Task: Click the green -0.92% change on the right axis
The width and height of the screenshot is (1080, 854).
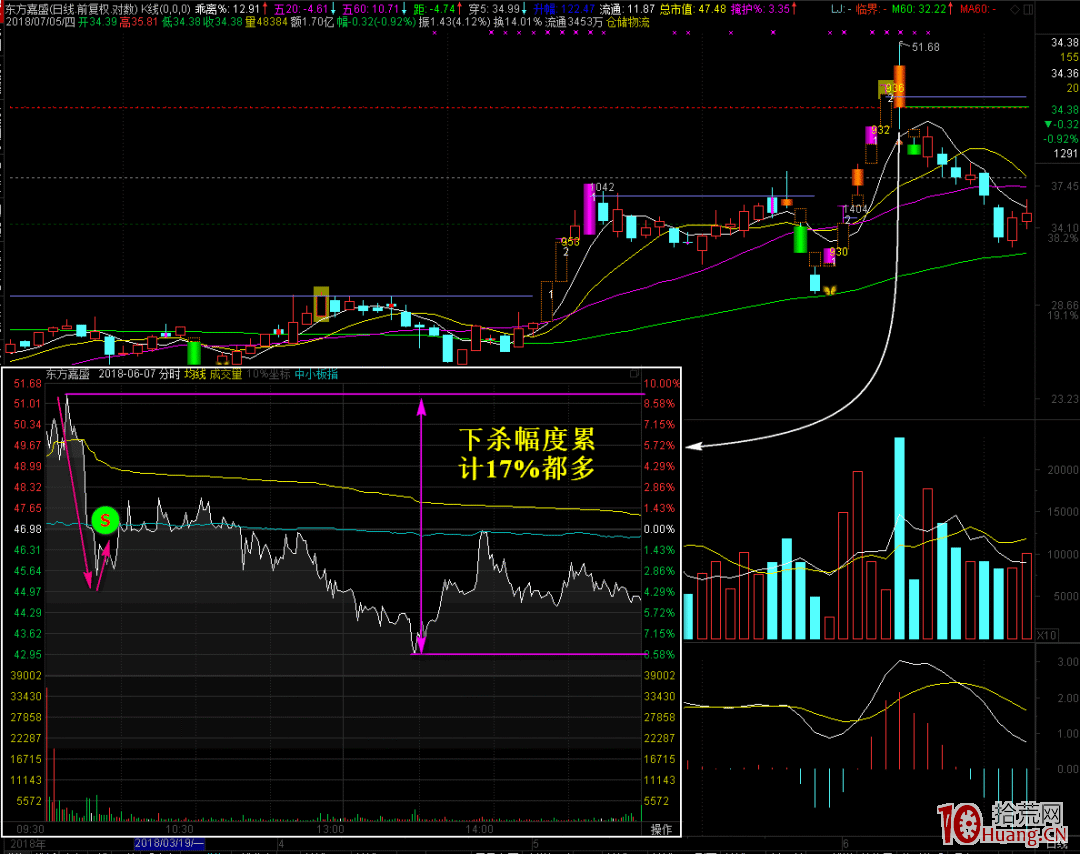Action: click(1061, 139)
